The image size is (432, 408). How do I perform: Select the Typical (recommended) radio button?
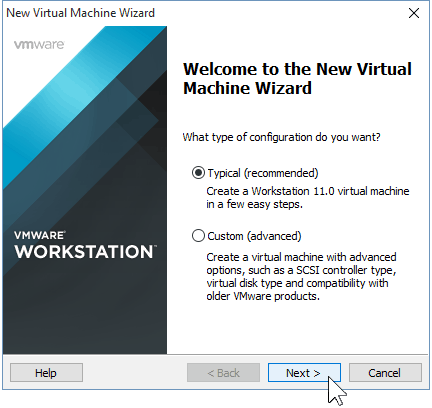198,173
